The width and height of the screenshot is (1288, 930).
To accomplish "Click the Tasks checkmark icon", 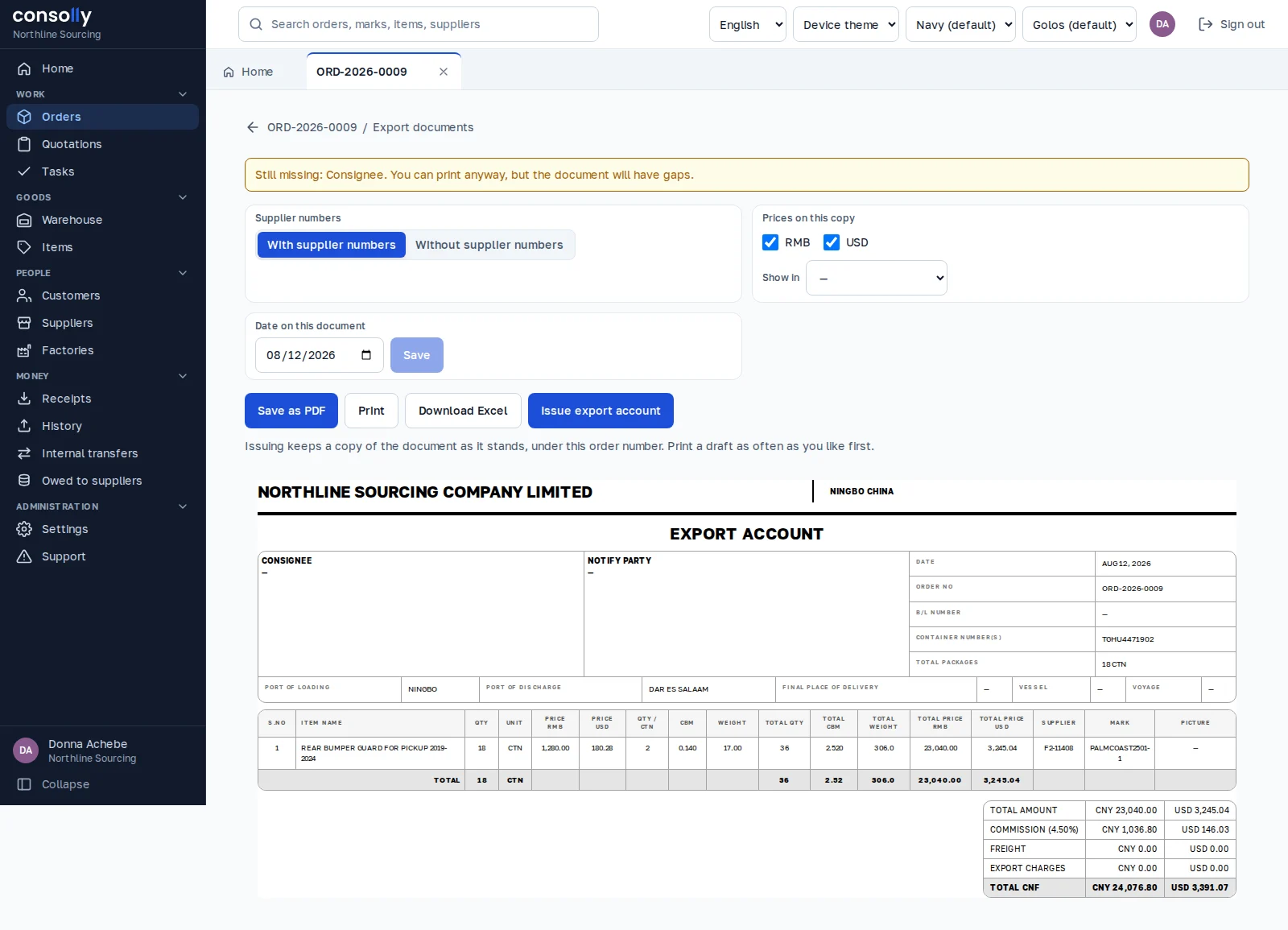I will click(x=24, y=172).
